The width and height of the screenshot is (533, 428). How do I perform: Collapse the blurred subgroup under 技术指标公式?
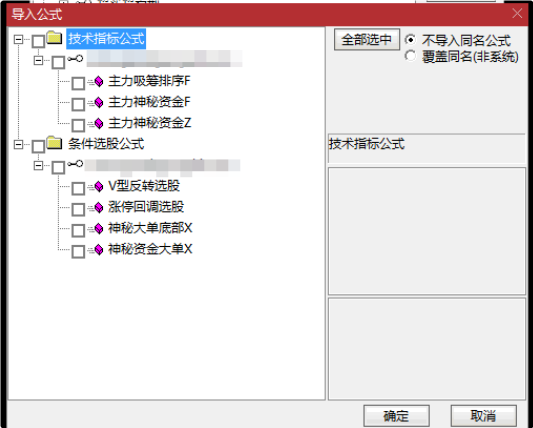pos(38,61)
